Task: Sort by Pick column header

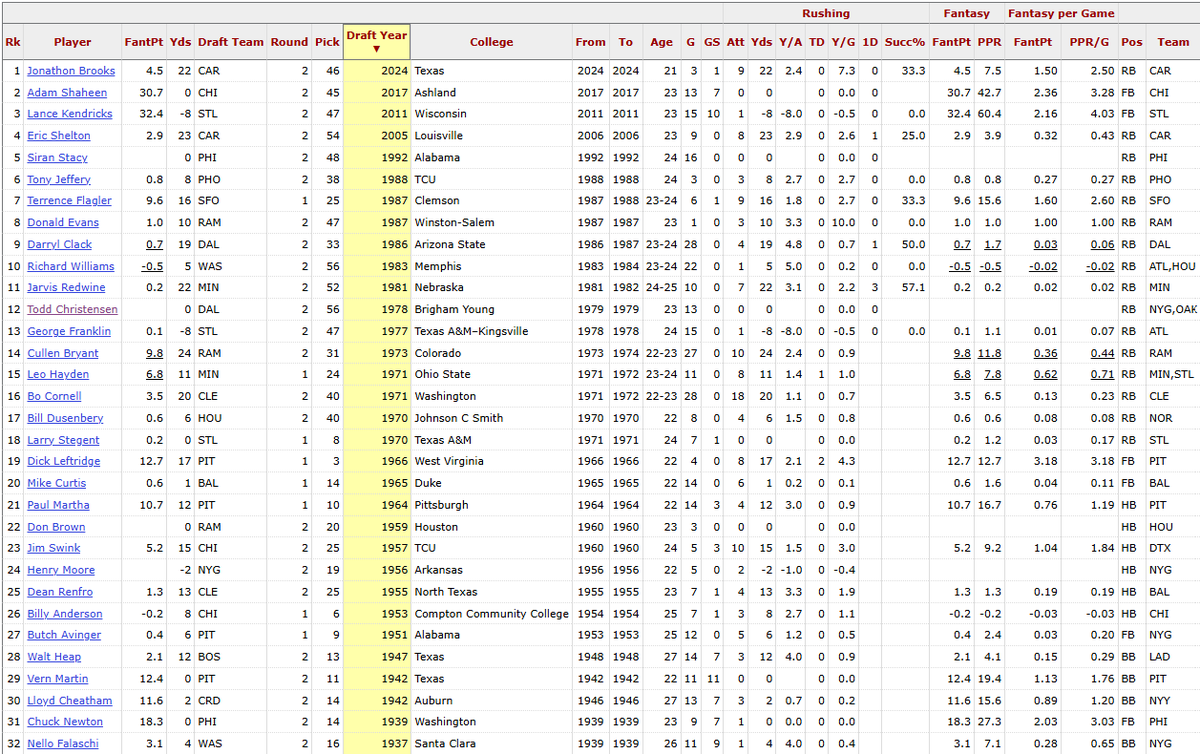Action: pyautogui.click(x=326, y=42)
